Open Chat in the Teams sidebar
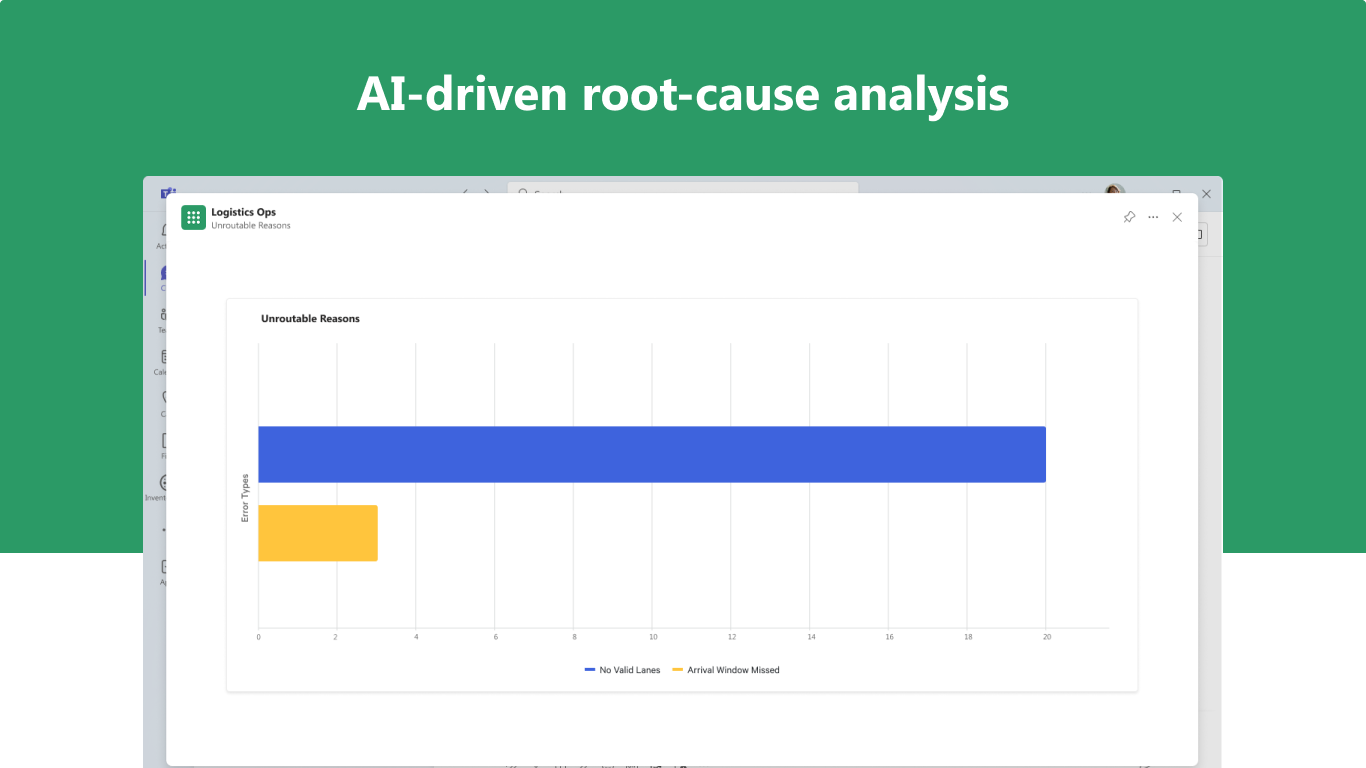This screenshot has width=1366, height=768. 160,278
